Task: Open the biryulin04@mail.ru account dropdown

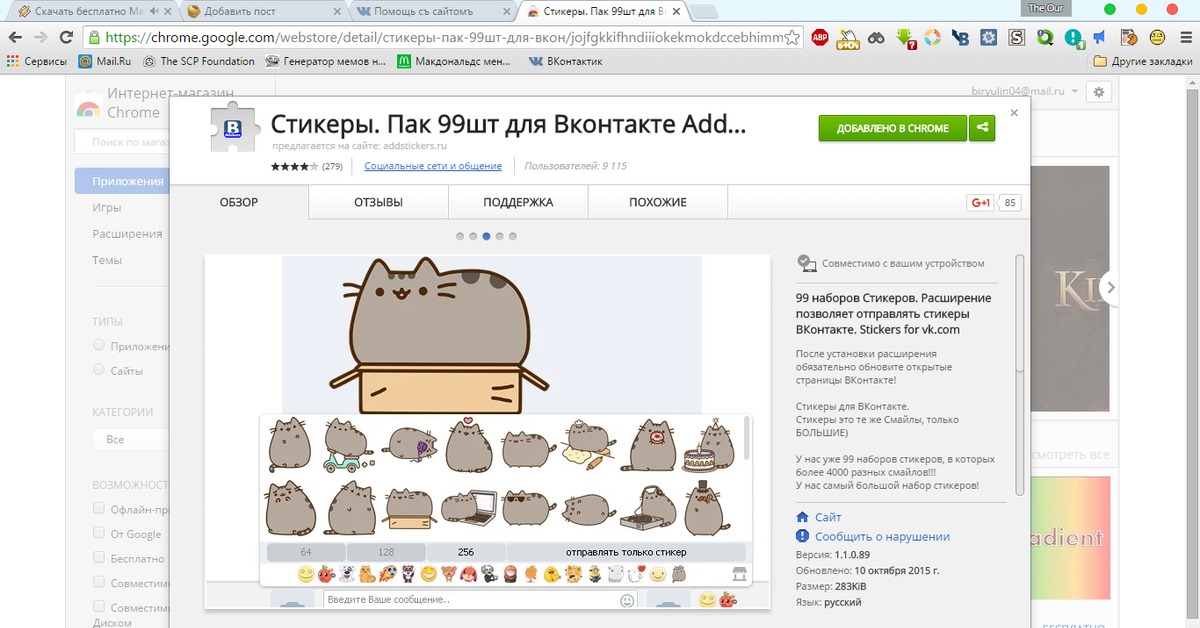Action: (1025, 91)
